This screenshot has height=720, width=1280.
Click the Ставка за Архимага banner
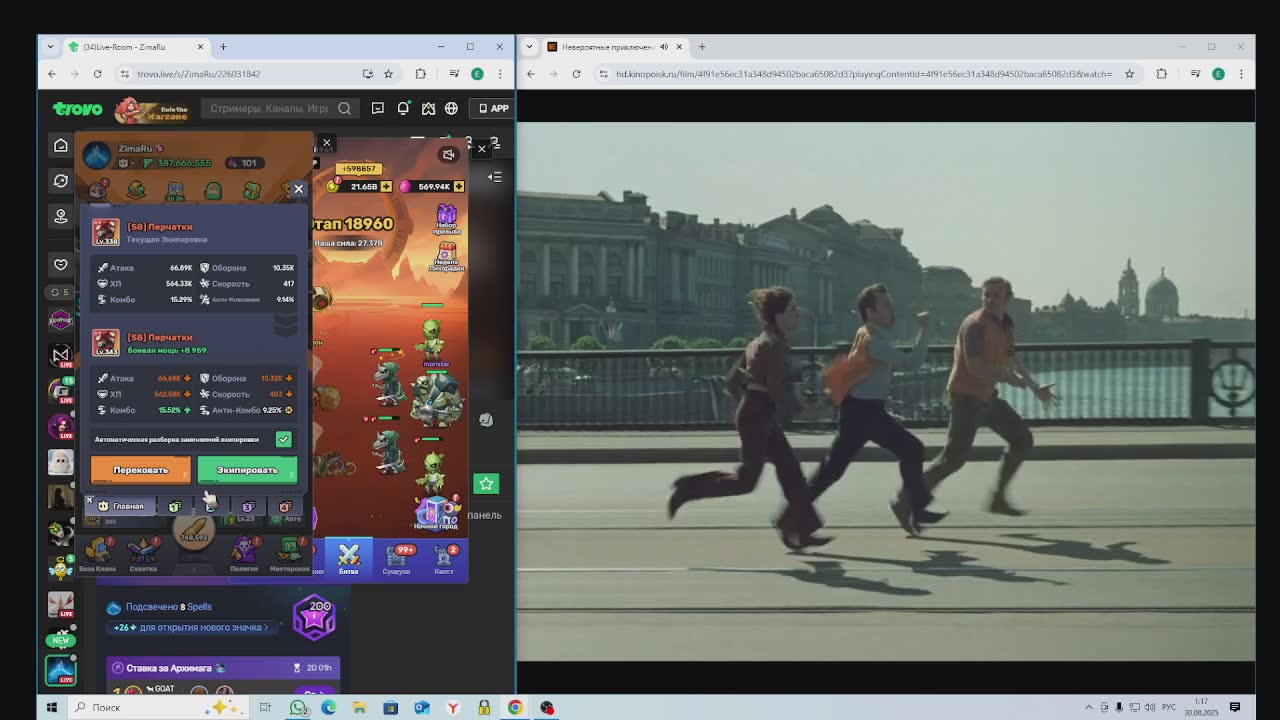224,667
